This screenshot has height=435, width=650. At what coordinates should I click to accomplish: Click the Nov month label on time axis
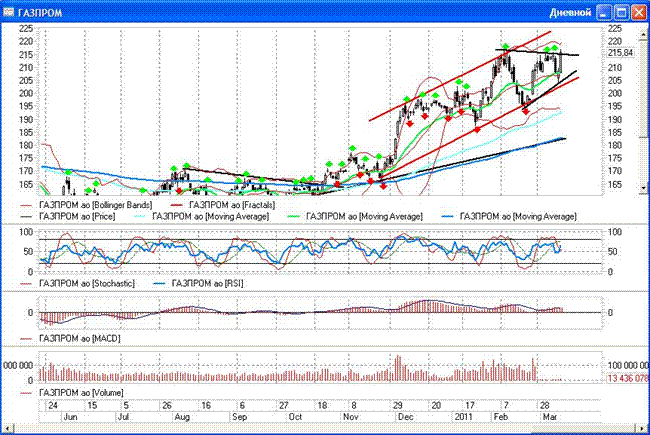point(351,417)
